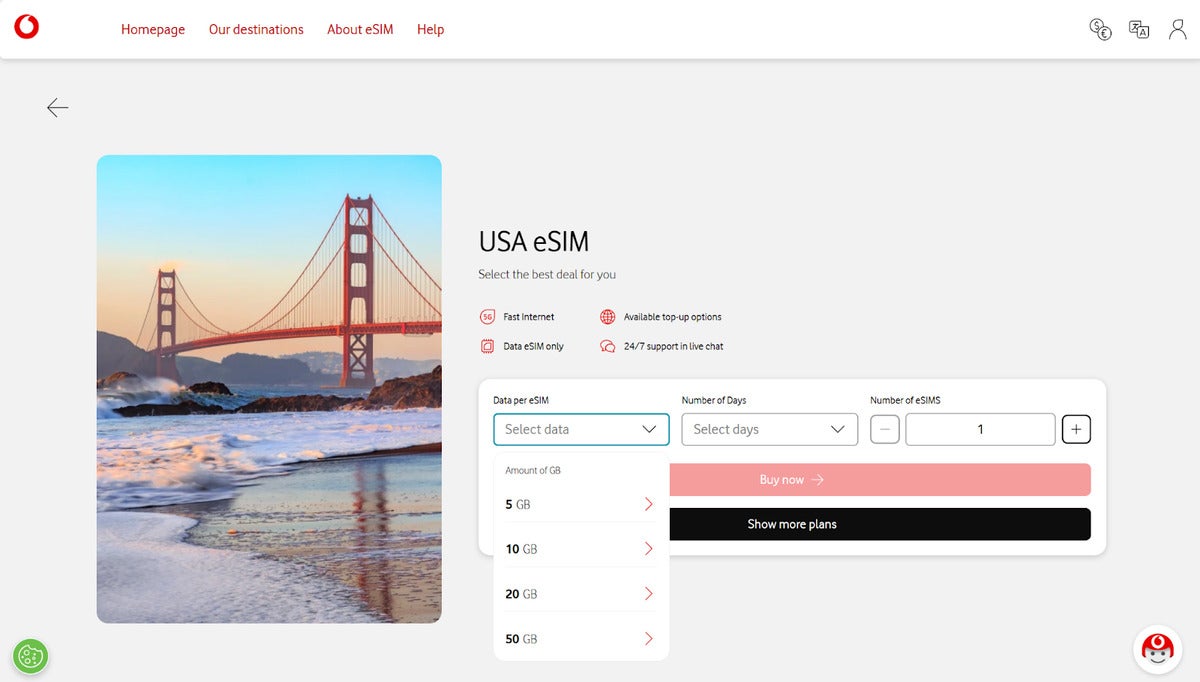Open the Select days dropdown
Viewport: 1200px width, 682px height.
click(x=769, y=429)
